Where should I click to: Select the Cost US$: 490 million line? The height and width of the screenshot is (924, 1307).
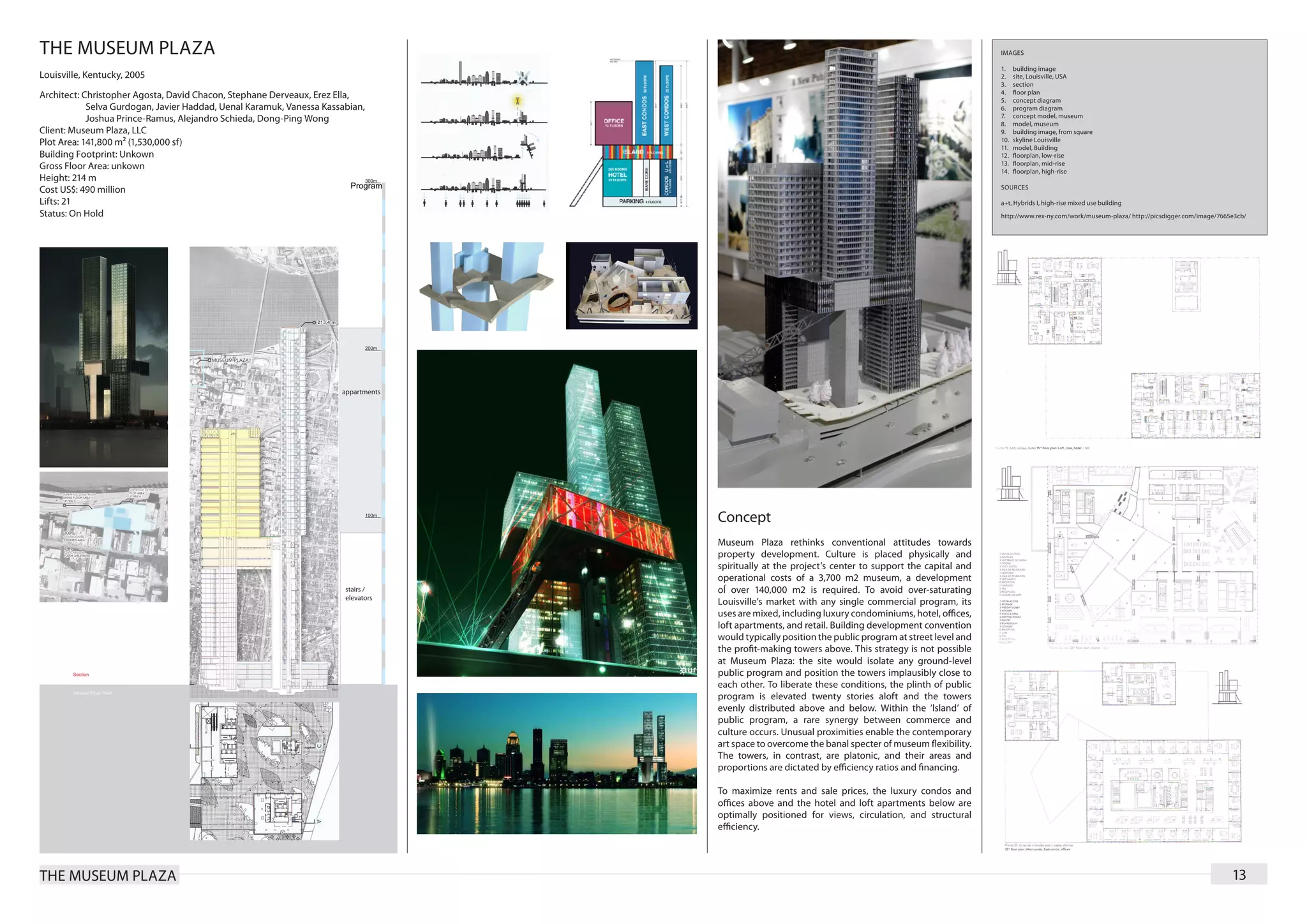pos(82,190)
